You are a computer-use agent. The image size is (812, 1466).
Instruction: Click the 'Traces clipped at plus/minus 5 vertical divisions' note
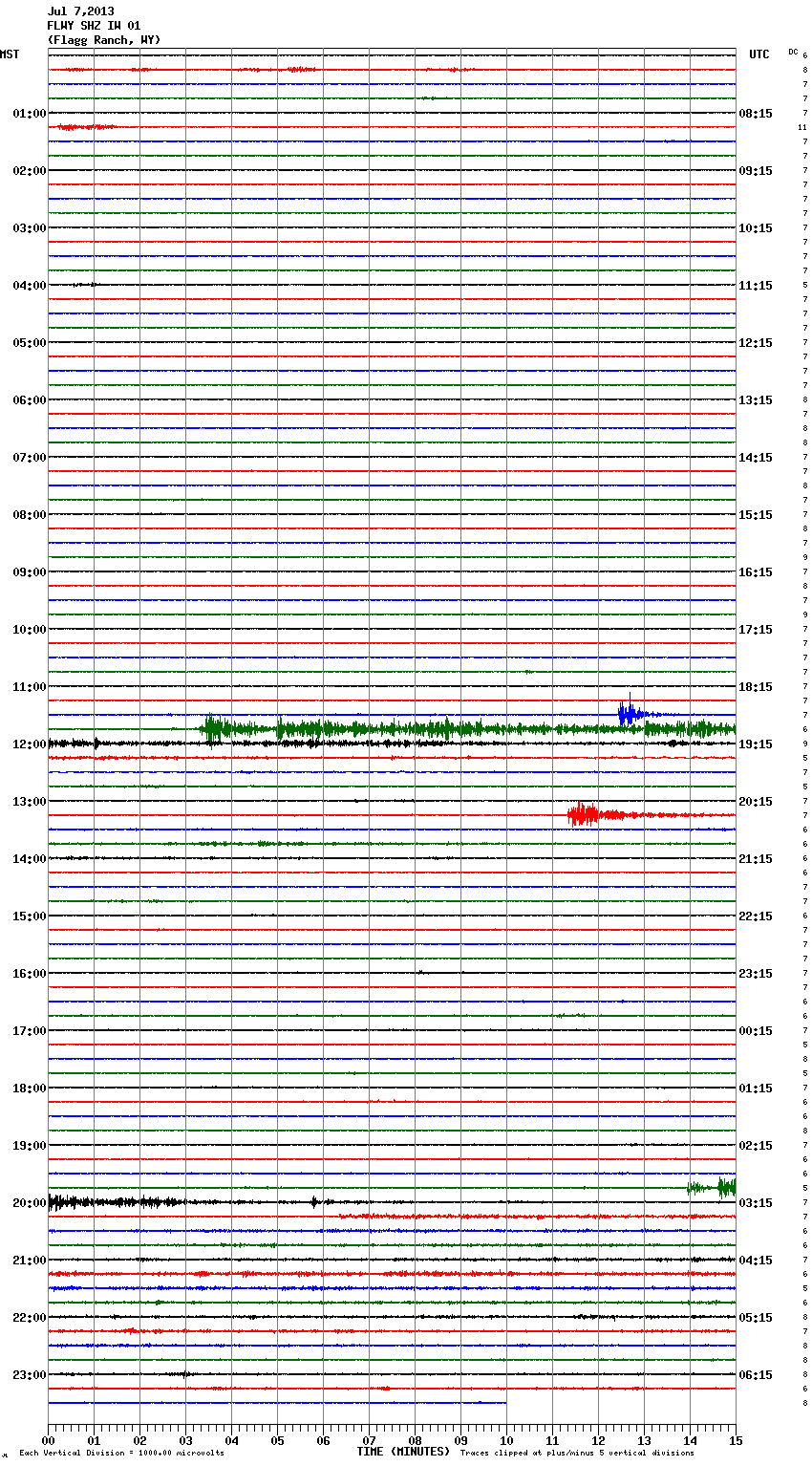pos(577,1454)
